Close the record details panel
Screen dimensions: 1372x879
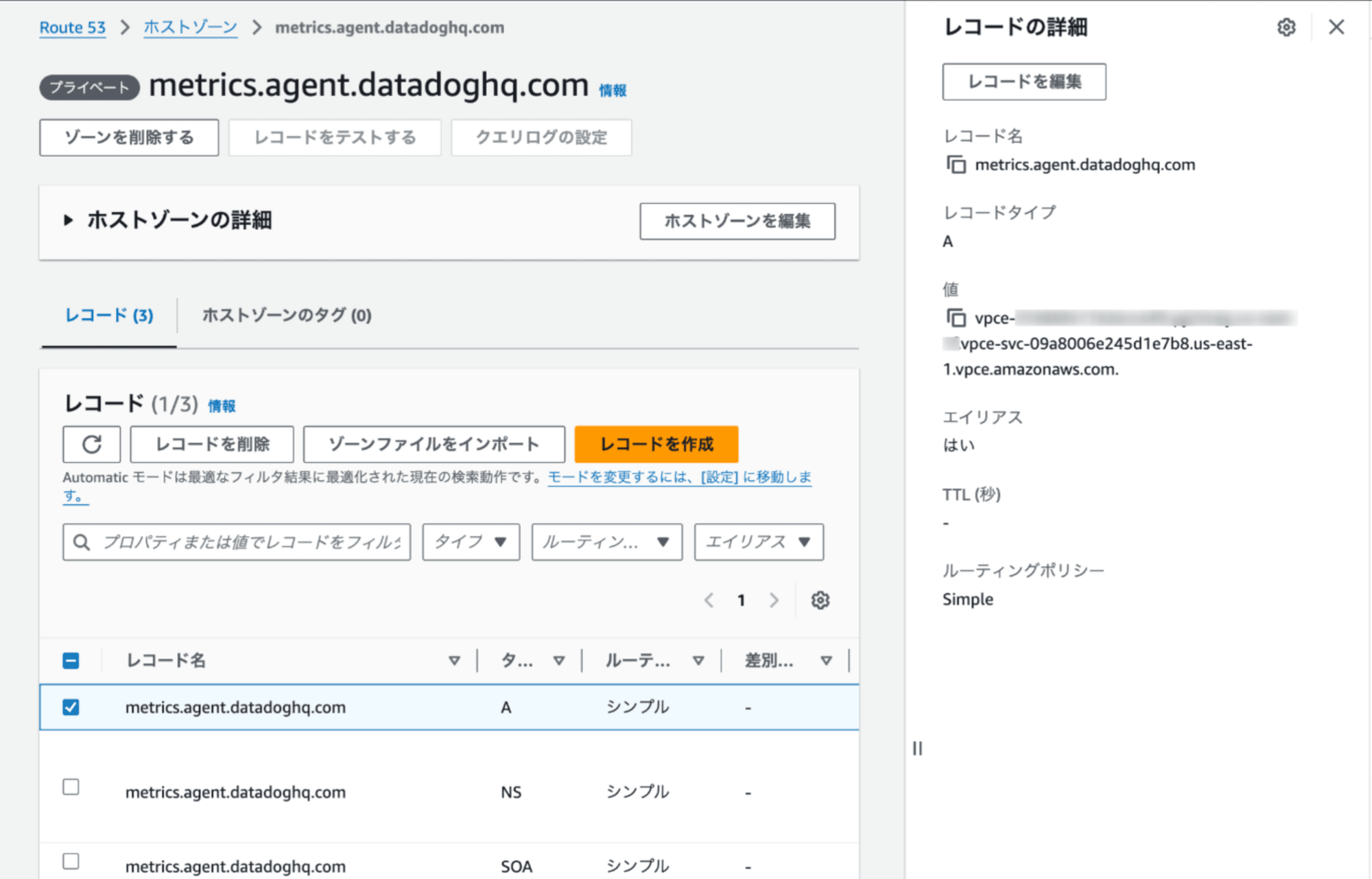[x=1336, y=27]
